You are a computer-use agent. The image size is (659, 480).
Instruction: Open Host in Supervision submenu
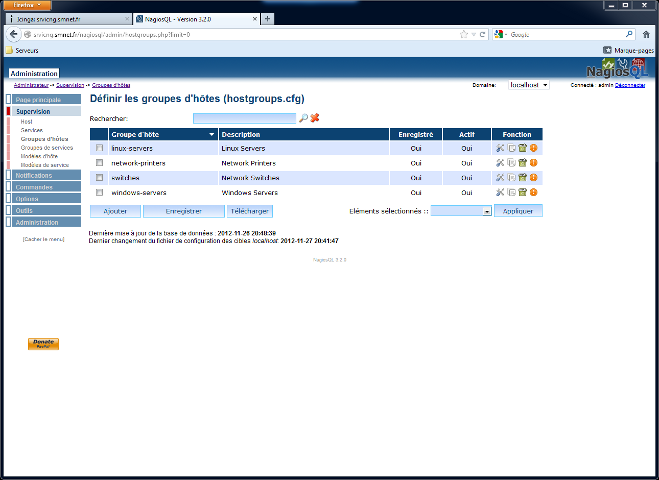pos(26,121)
